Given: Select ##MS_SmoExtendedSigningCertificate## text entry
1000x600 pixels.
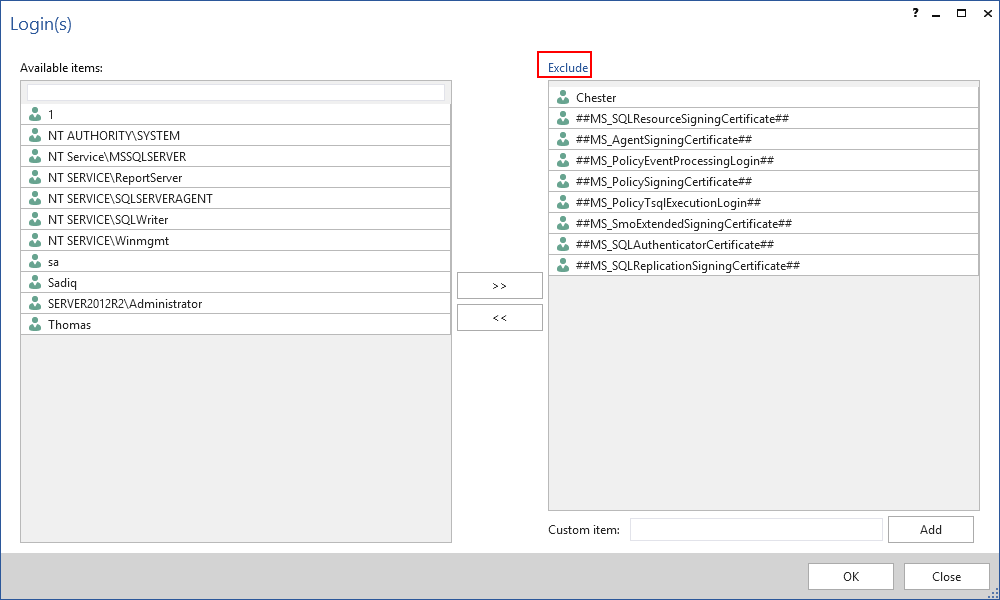Looking at the screenshot, I should pos(684,224).
